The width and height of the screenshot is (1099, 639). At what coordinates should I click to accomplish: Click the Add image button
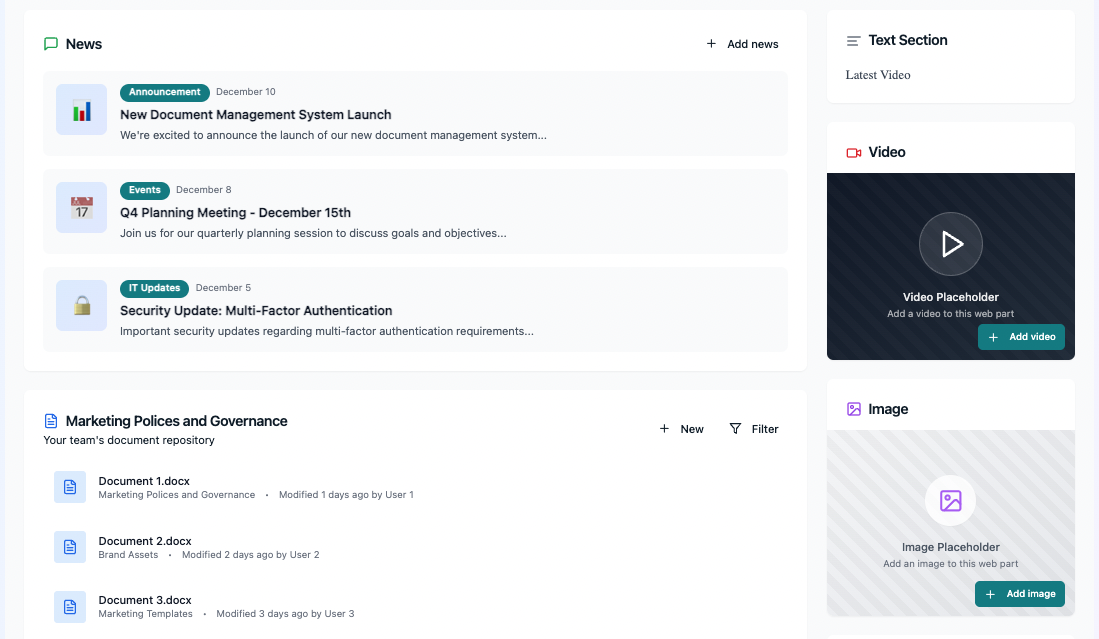tap(1019, 594)
